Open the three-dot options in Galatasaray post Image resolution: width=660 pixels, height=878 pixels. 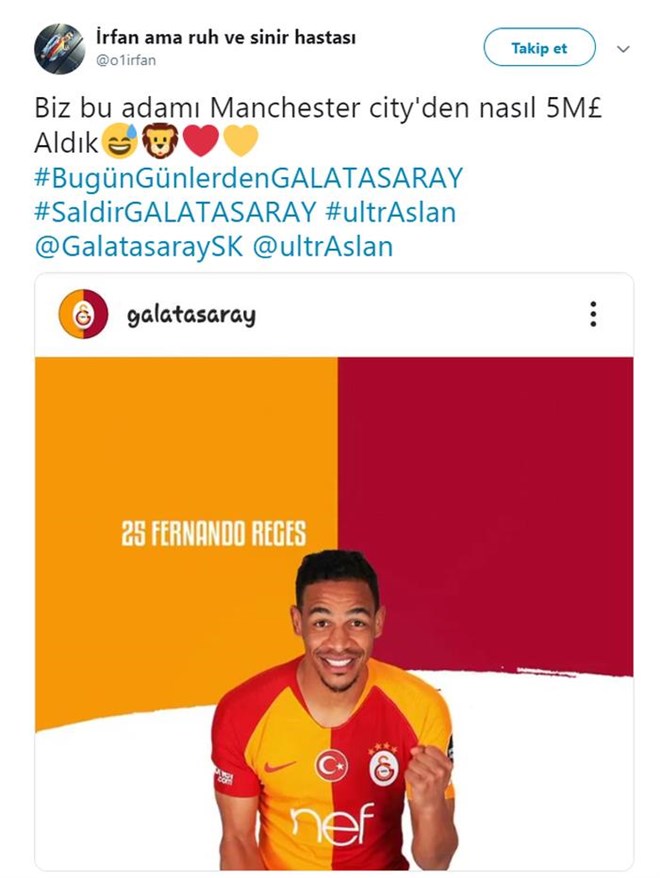point(593,314)
